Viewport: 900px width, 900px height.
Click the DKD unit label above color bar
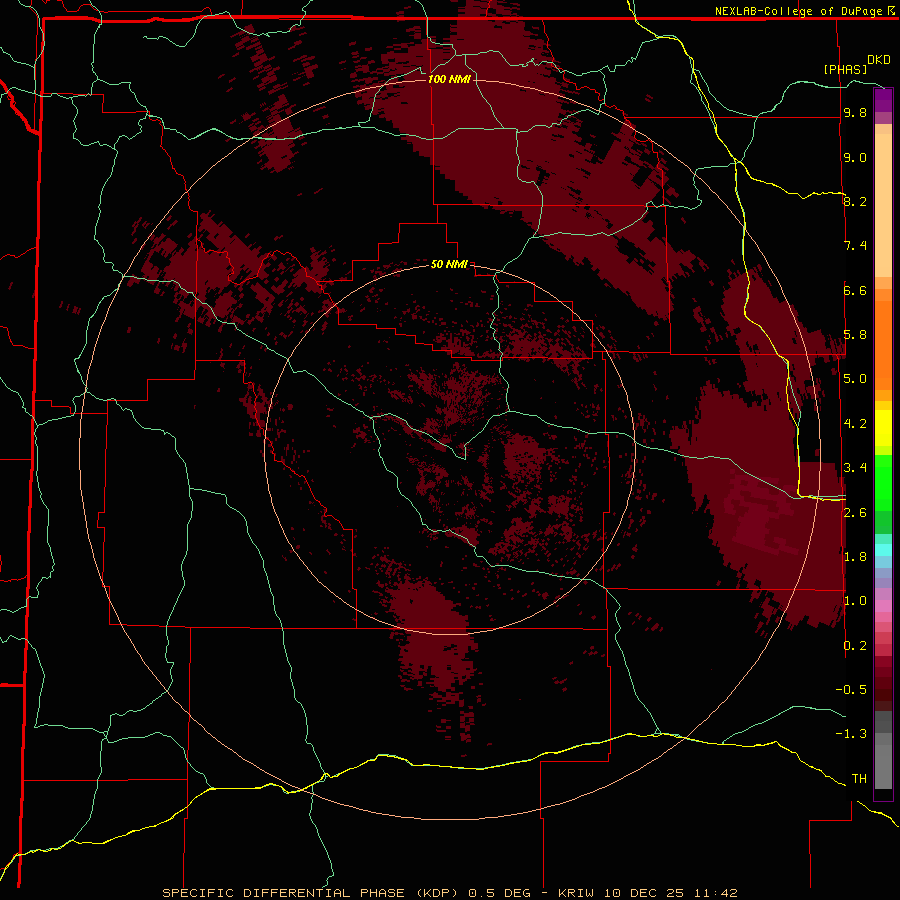coord(879,60)
